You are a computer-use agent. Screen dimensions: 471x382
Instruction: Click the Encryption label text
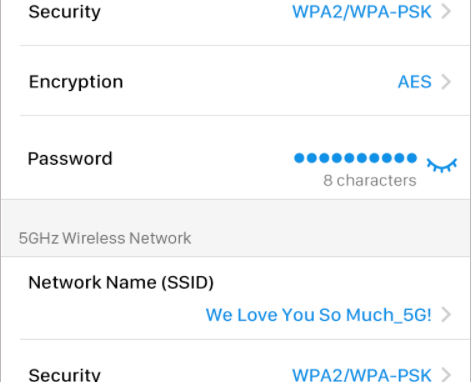pos(76,82)
